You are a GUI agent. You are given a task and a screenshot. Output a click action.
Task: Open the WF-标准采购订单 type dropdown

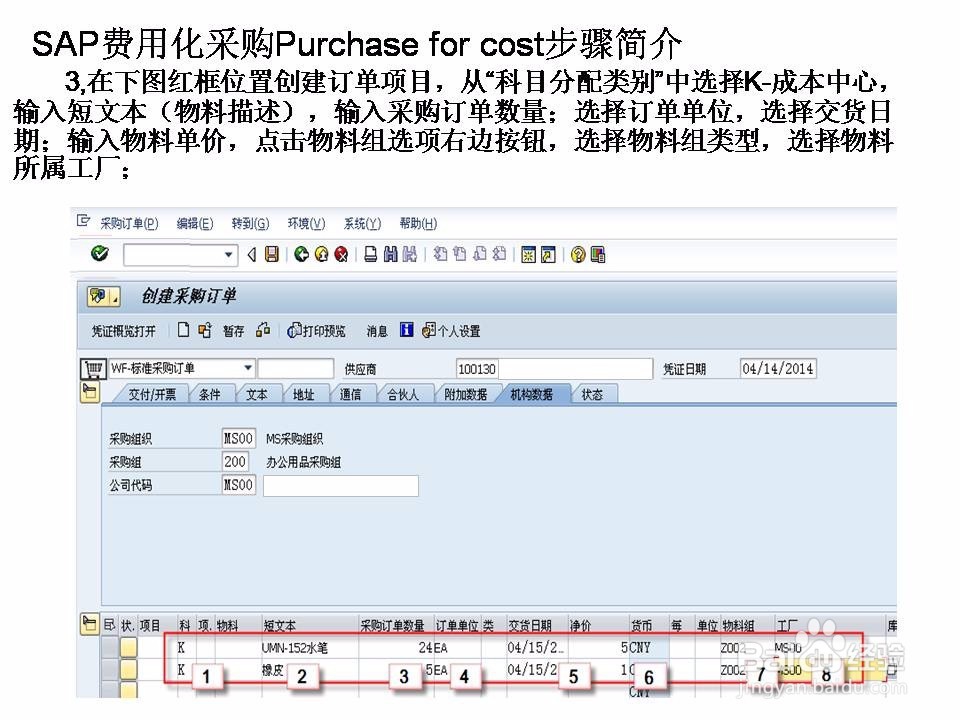pos(247,368)
